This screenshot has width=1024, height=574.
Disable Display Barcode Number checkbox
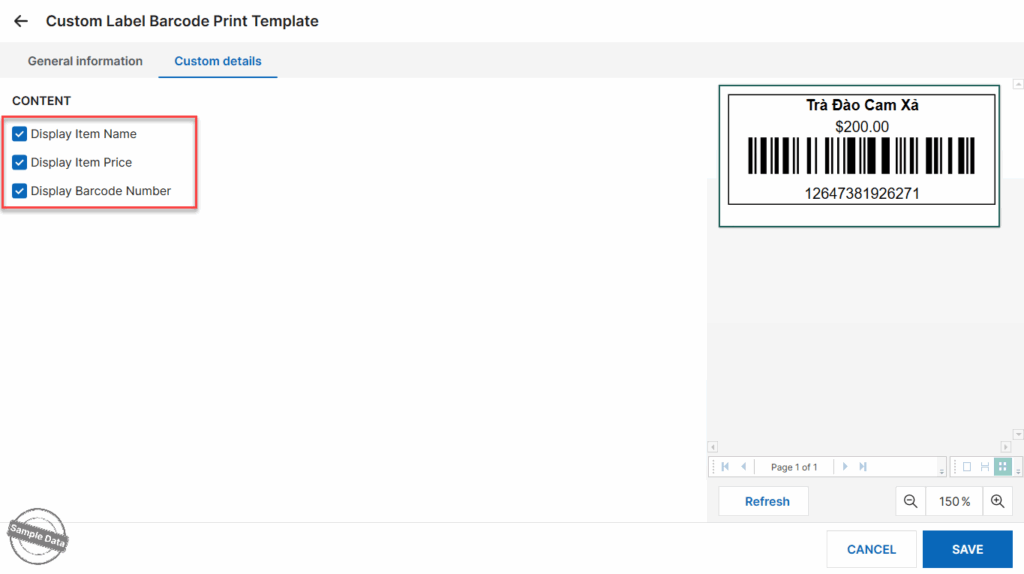(19, 191)
